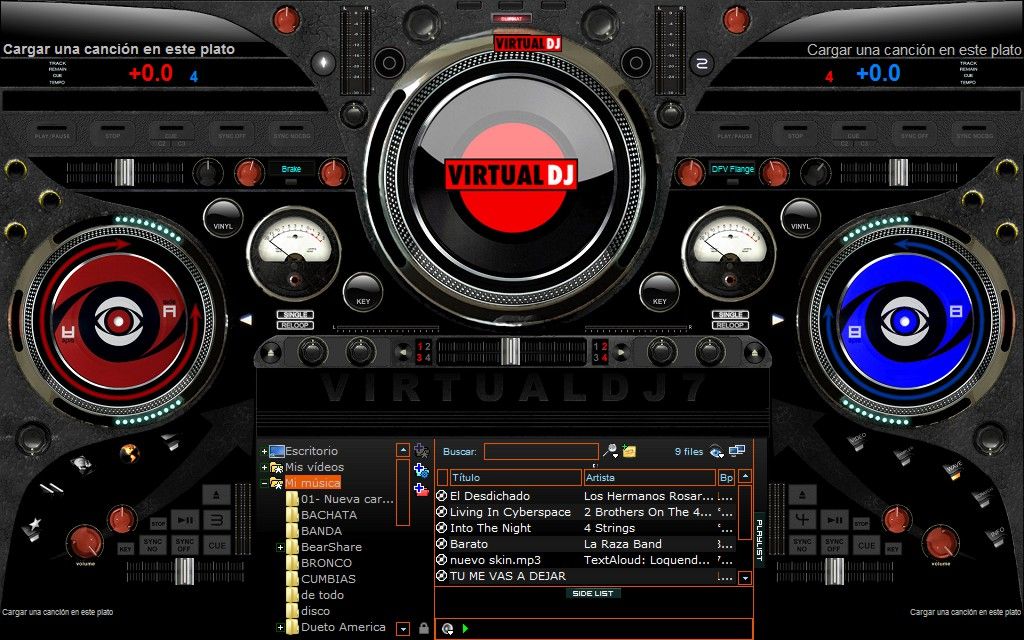Click the left eject button near crossfader
Image resolution: width=1024 pixels, height=640 pixels.
[270, 353]
